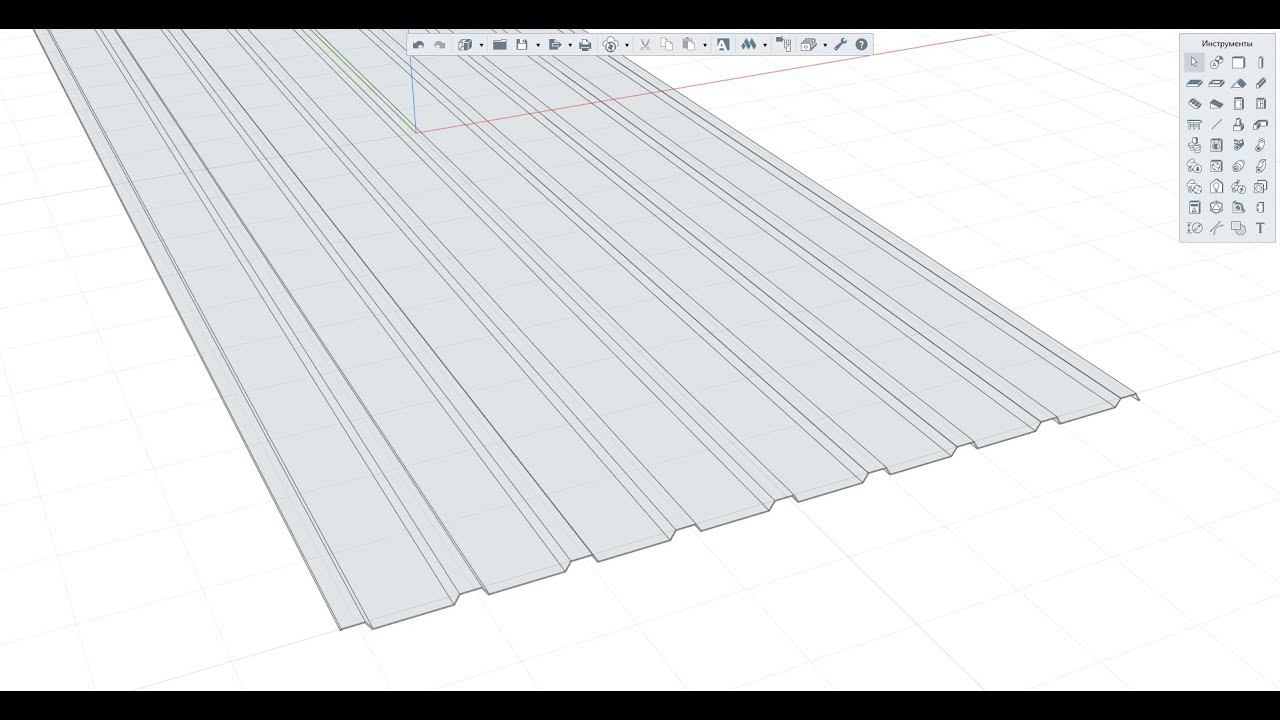This screenshot has width=1280, height=720.
Task: Select the Wall tool square icon
Action: click(x=1238, y=62)
